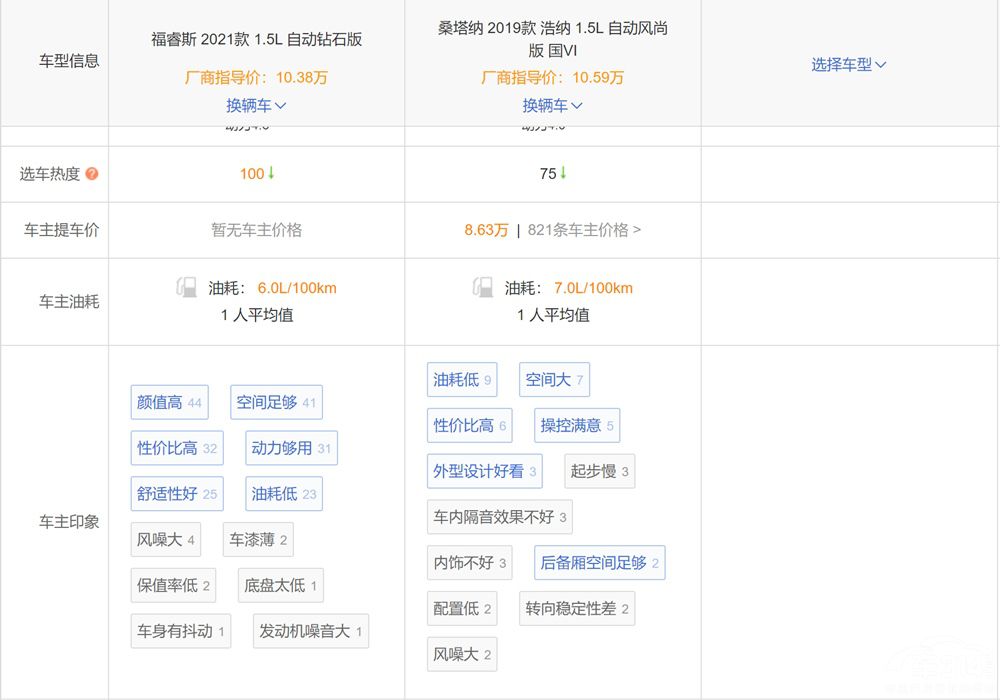Choose the 油耗低 9 tag for 桑塔纳

(461, 380)
